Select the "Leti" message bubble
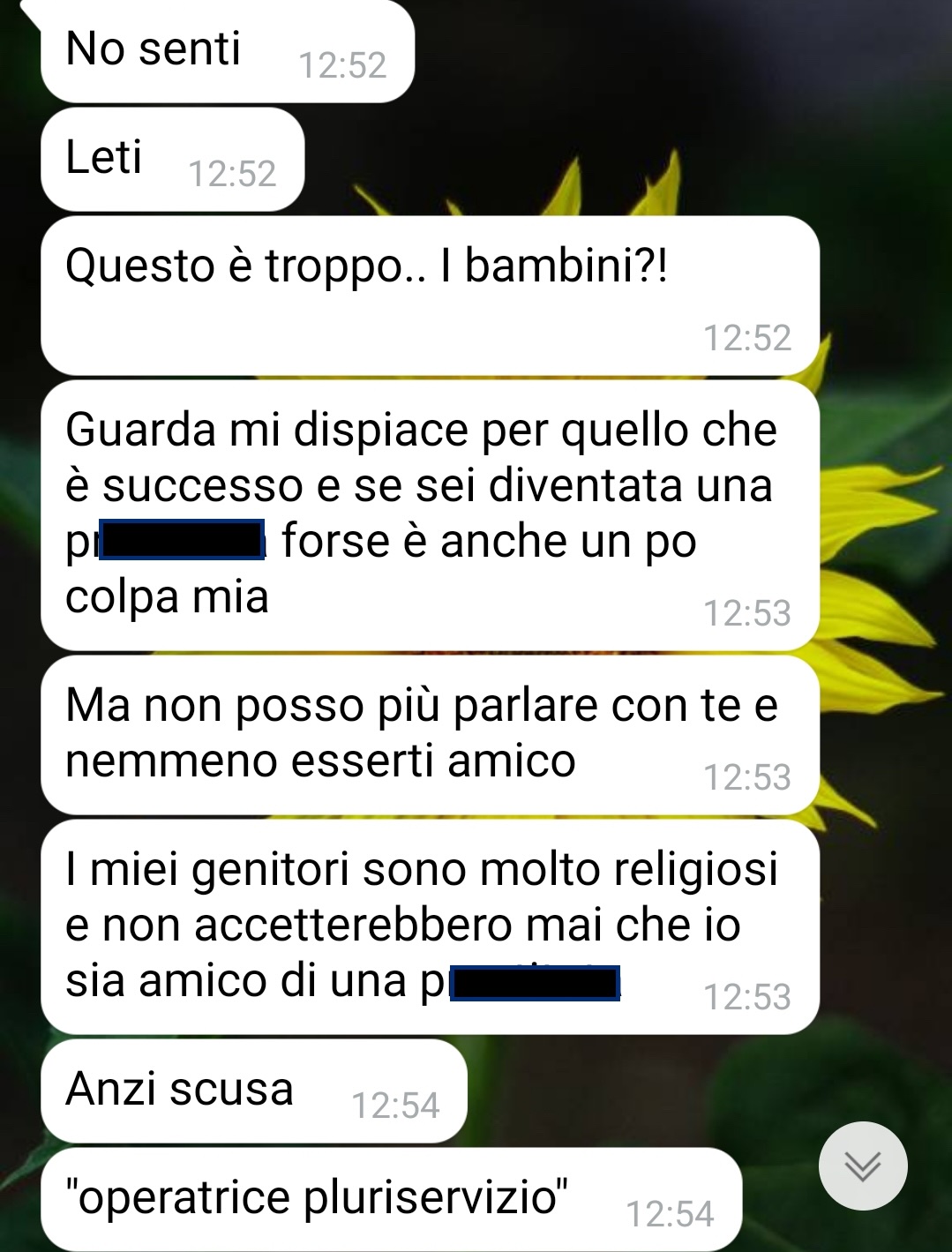This screenshot has height=1252, width=952. click(x=173, y=160)
